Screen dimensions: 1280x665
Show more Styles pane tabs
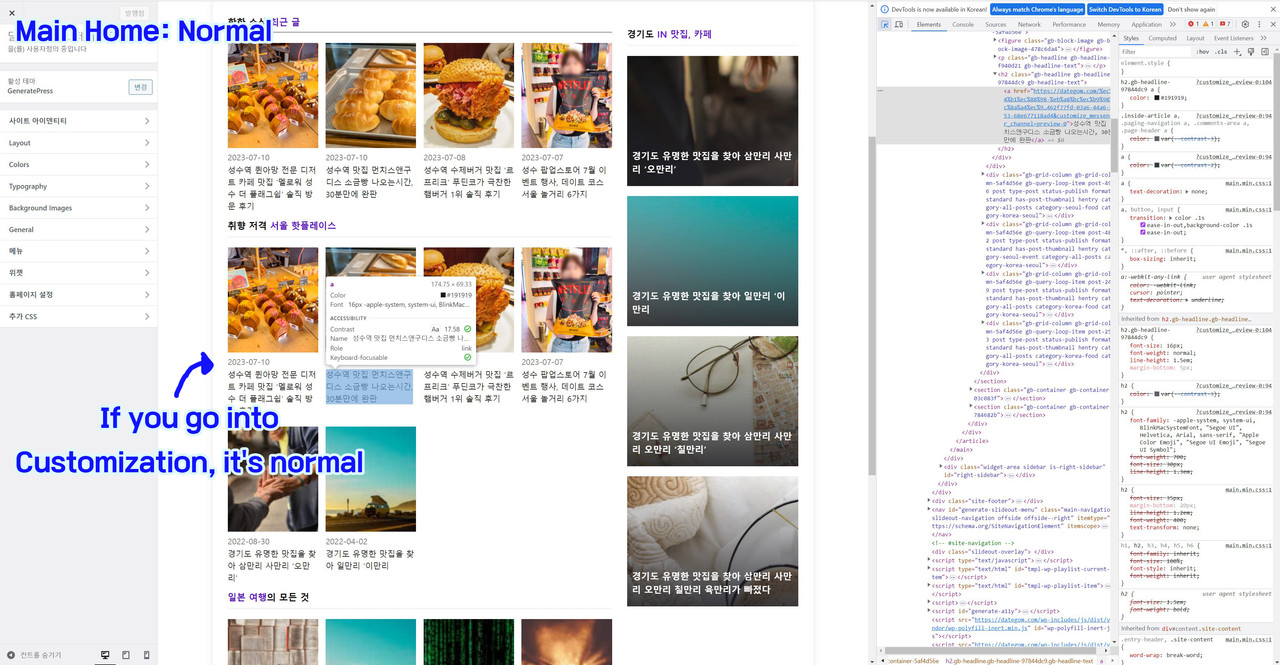pos(1264,38)
